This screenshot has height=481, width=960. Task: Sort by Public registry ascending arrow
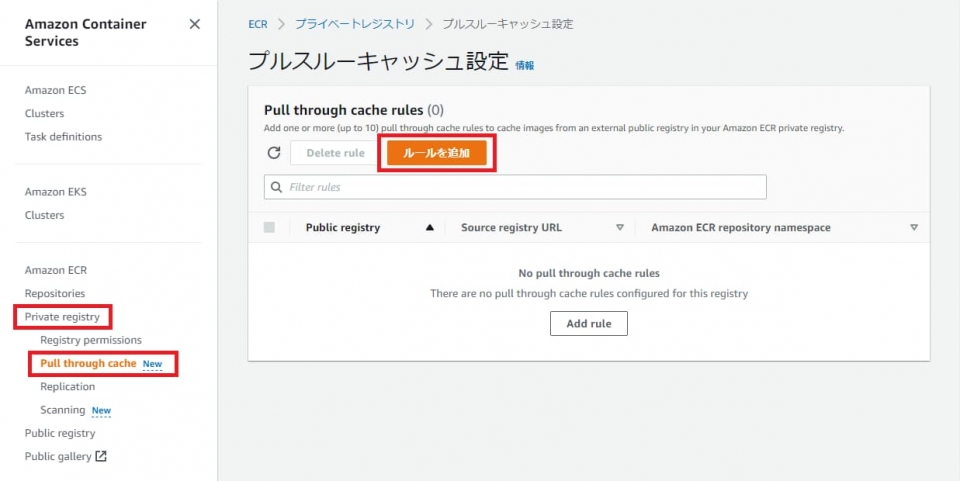(430, 227)
